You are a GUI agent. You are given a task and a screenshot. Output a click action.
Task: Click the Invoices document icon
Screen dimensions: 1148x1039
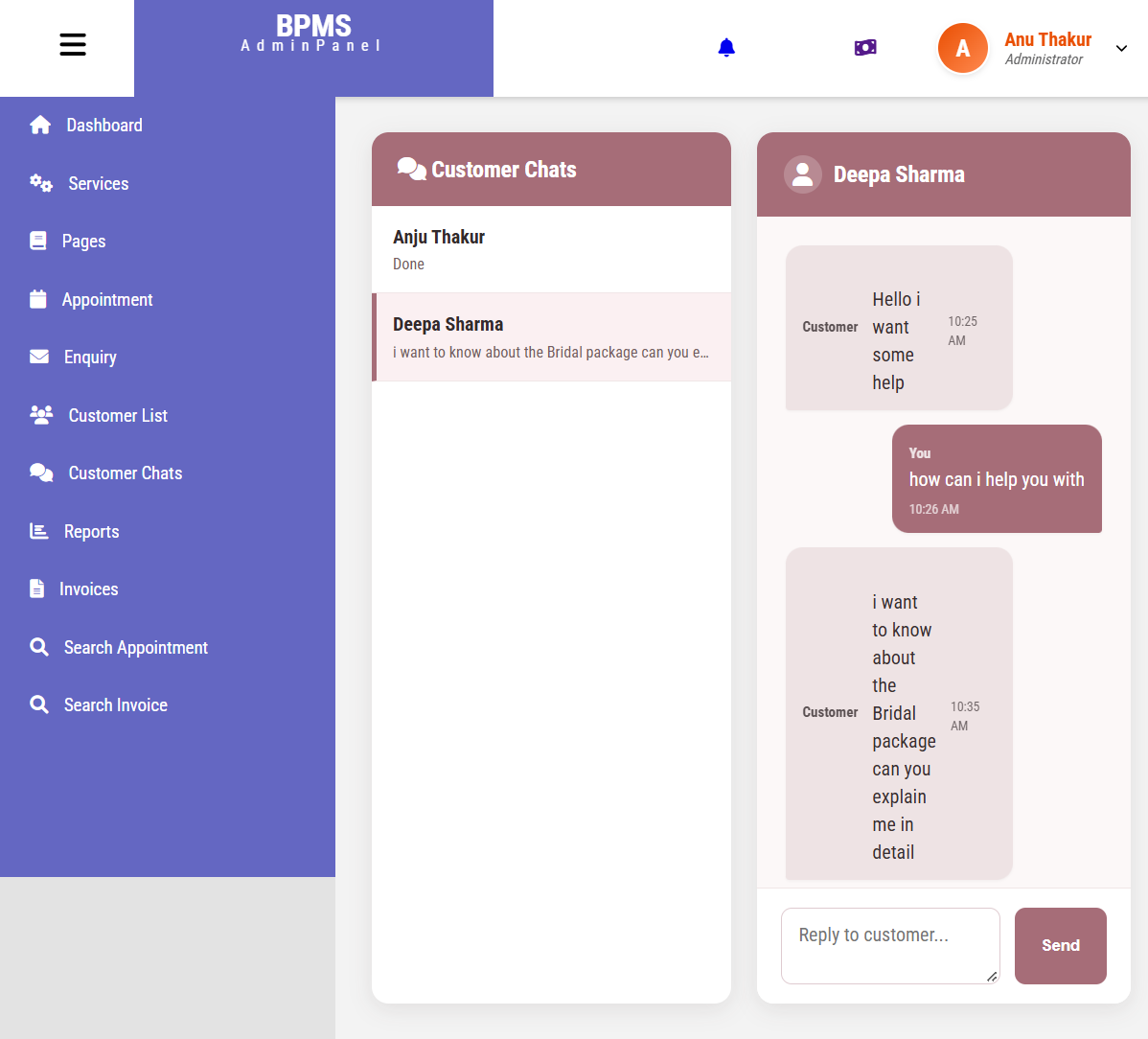pos(36,589)
